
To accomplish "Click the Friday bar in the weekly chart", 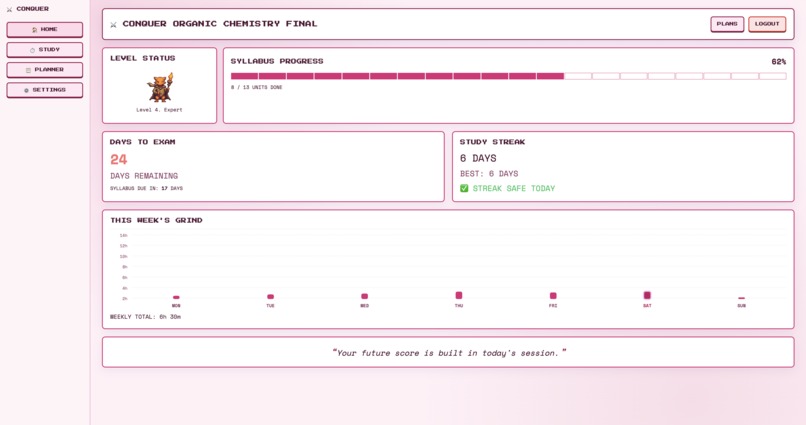I will pos(553,295).
